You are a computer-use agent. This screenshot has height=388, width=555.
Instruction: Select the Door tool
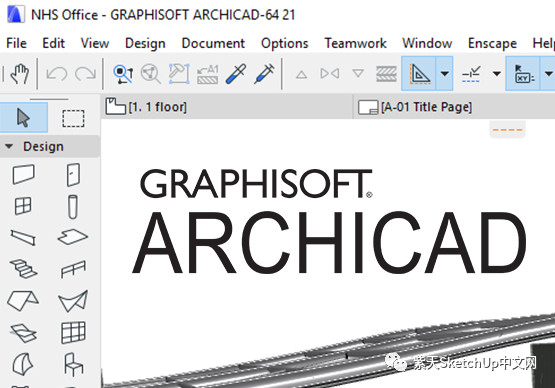[x=73, y=174]
